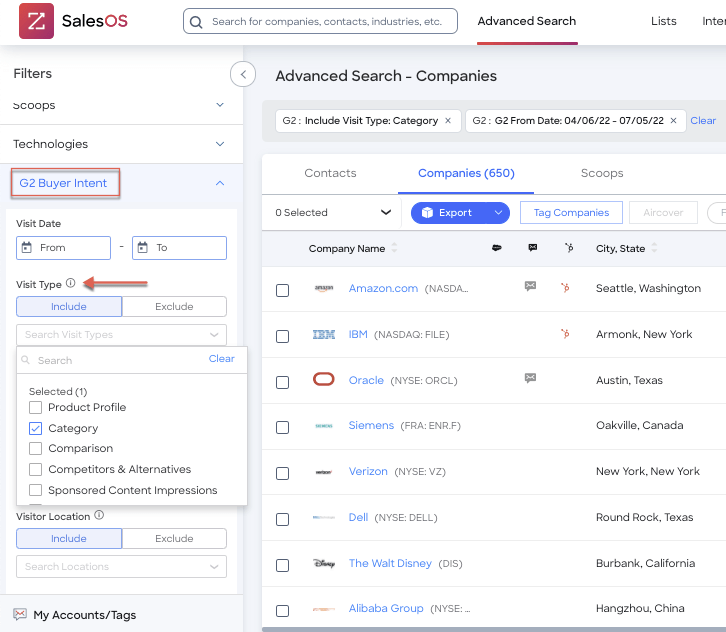The image size is (726, 632).
Task: Select Include under Visitor Location
Action: (69, 538)
